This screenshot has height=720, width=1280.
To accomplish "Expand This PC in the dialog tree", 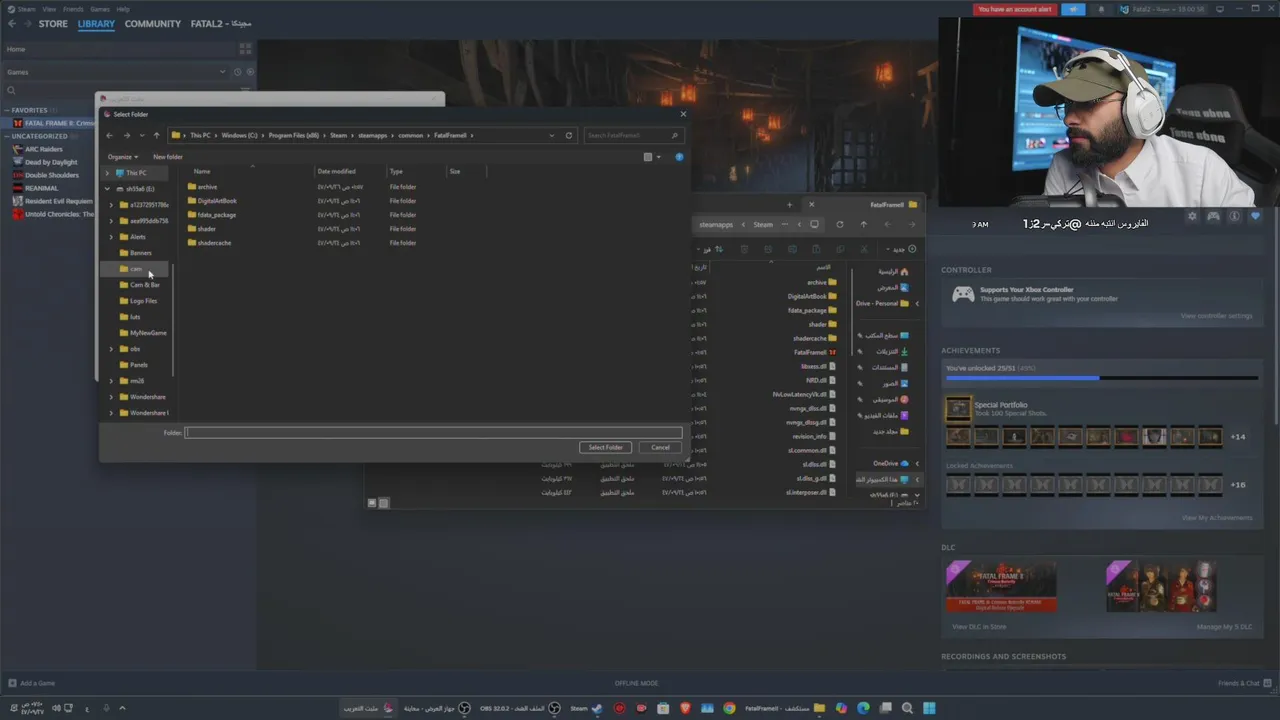I will [x=107, y=173].
